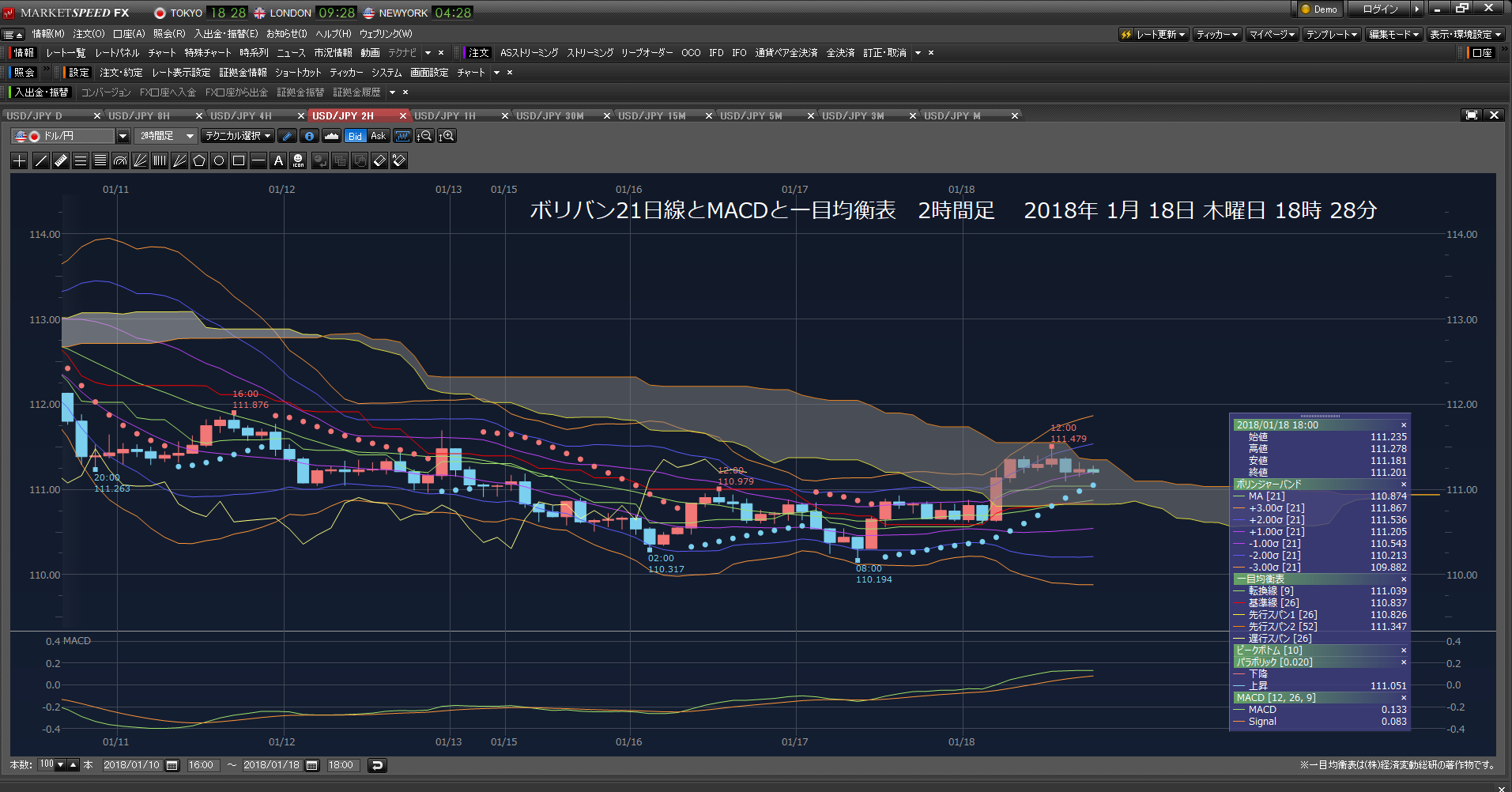Viewport: 1512px width, 792px height.
Task: Close the MACD [12, 26, 9] indicator section
Action: 1404,698
